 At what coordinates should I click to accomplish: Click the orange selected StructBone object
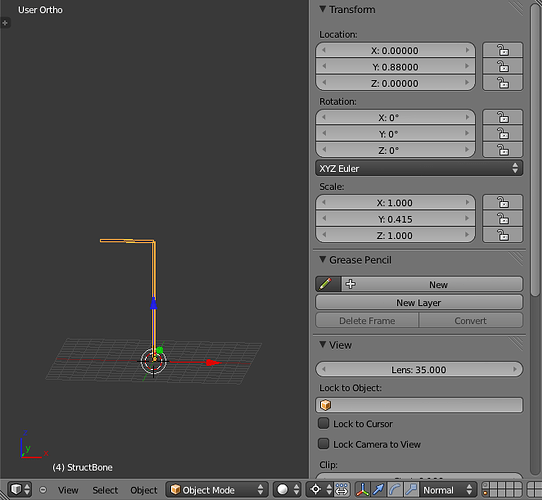[154, 270]
